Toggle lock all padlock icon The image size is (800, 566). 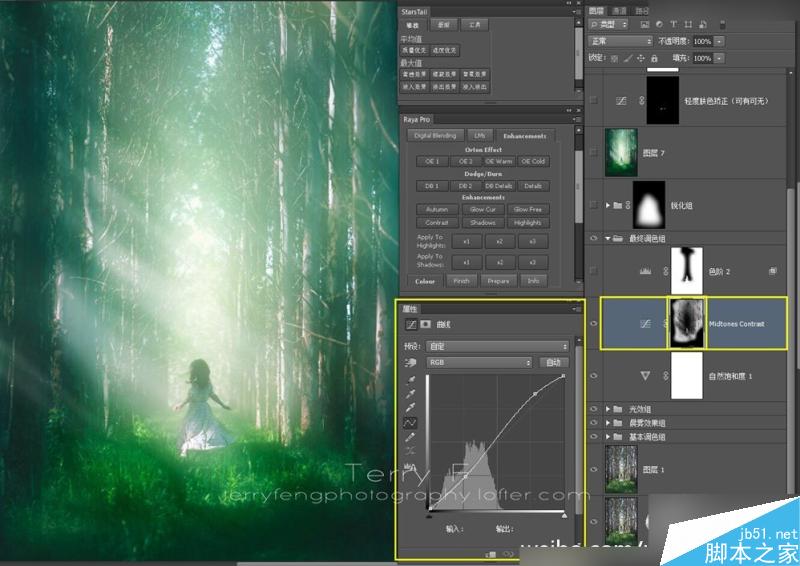(654, 58)
